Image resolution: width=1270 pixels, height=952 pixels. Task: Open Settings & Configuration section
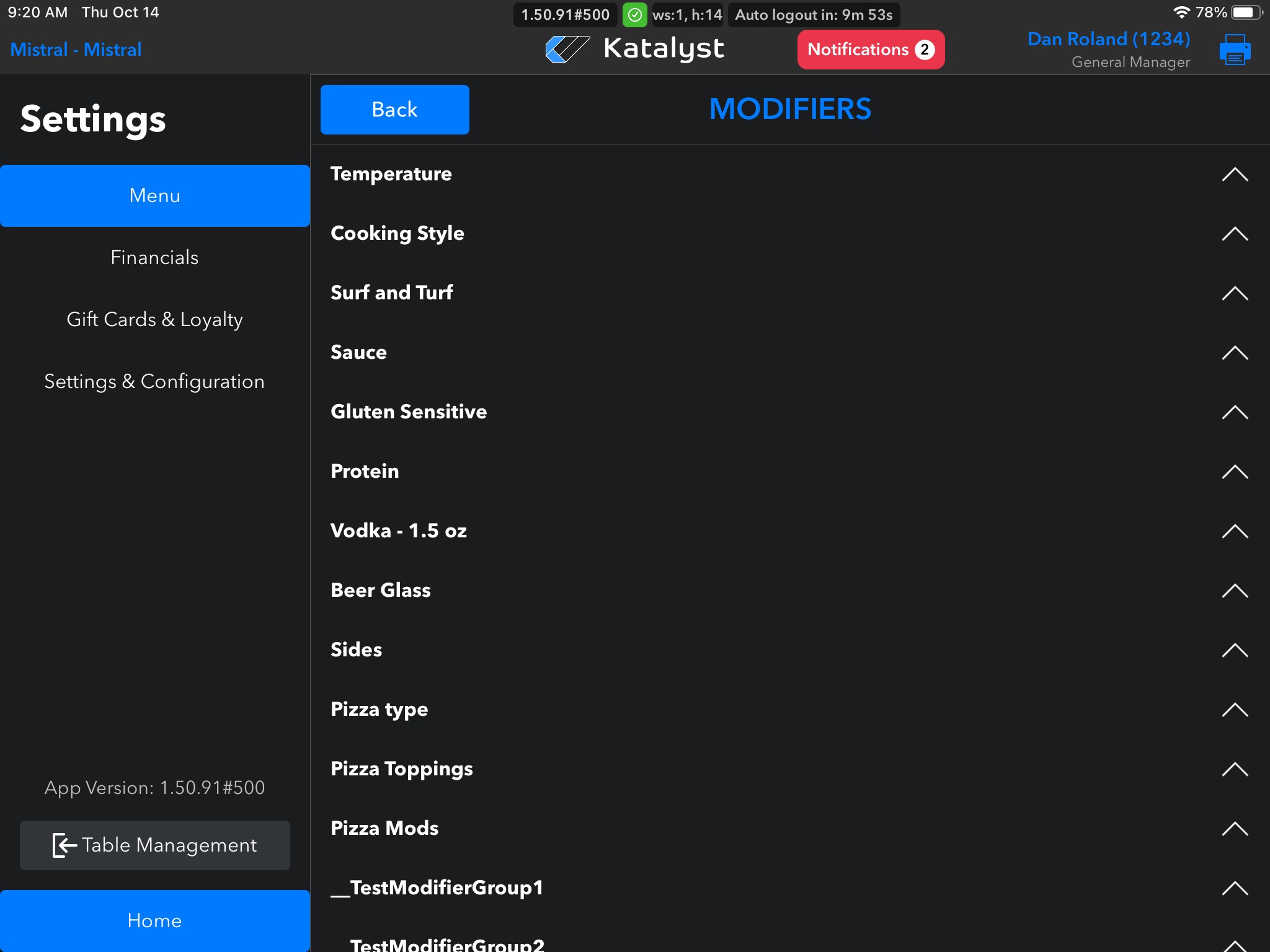pyautogui.click(x=154, y=381)
